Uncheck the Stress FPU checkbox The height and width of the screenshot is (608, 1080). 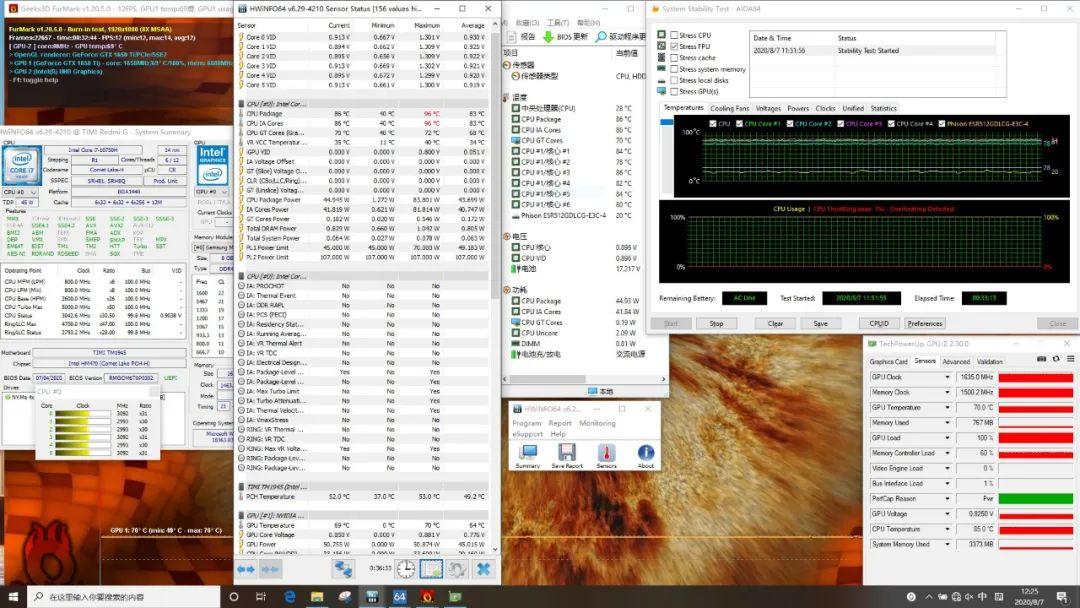673,46
